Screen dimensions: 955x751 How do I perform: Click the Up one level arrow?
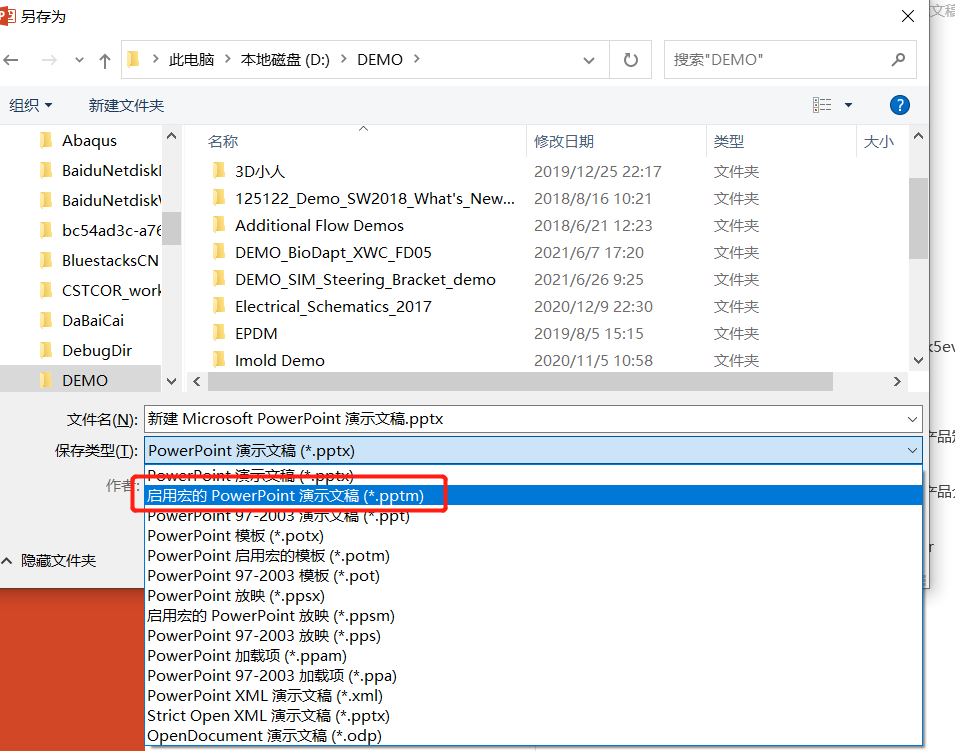104,60
